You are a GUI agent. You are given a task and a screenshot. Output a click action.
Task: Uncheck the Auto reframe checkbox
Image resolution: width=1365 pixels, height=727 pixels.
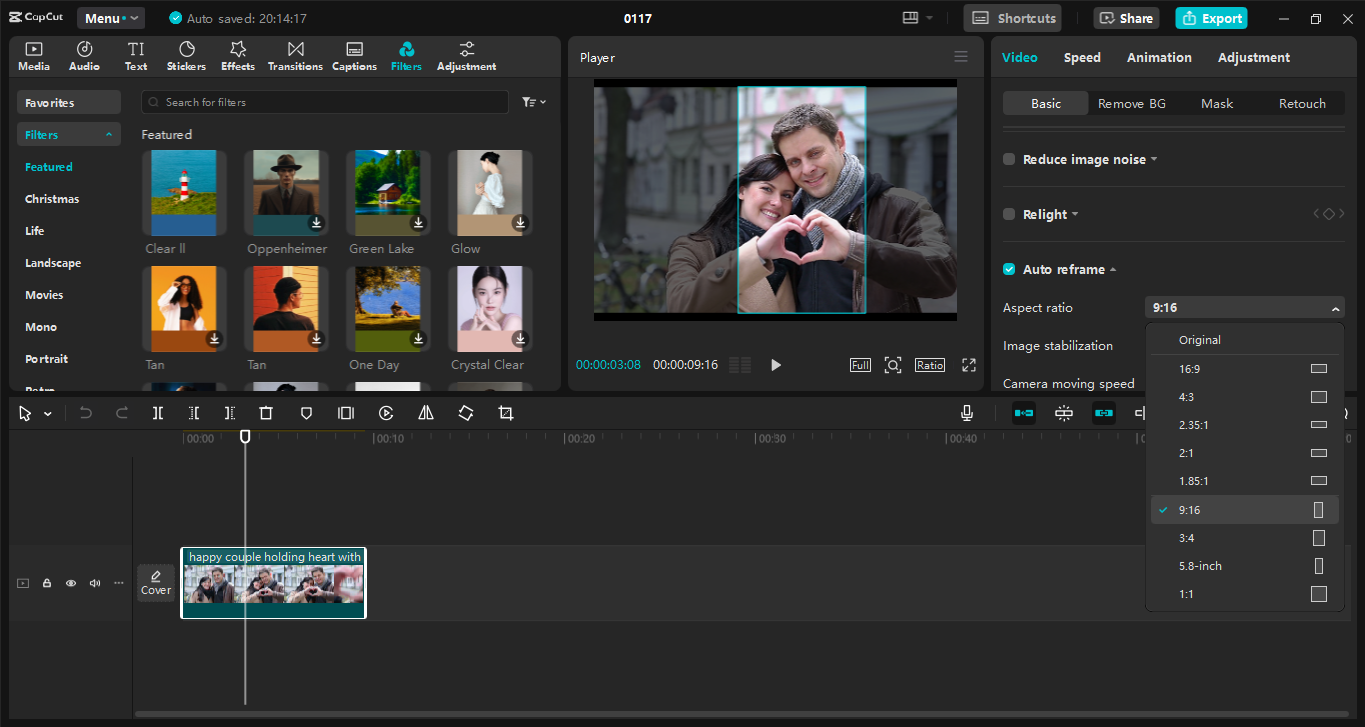tap(1009, 270)
